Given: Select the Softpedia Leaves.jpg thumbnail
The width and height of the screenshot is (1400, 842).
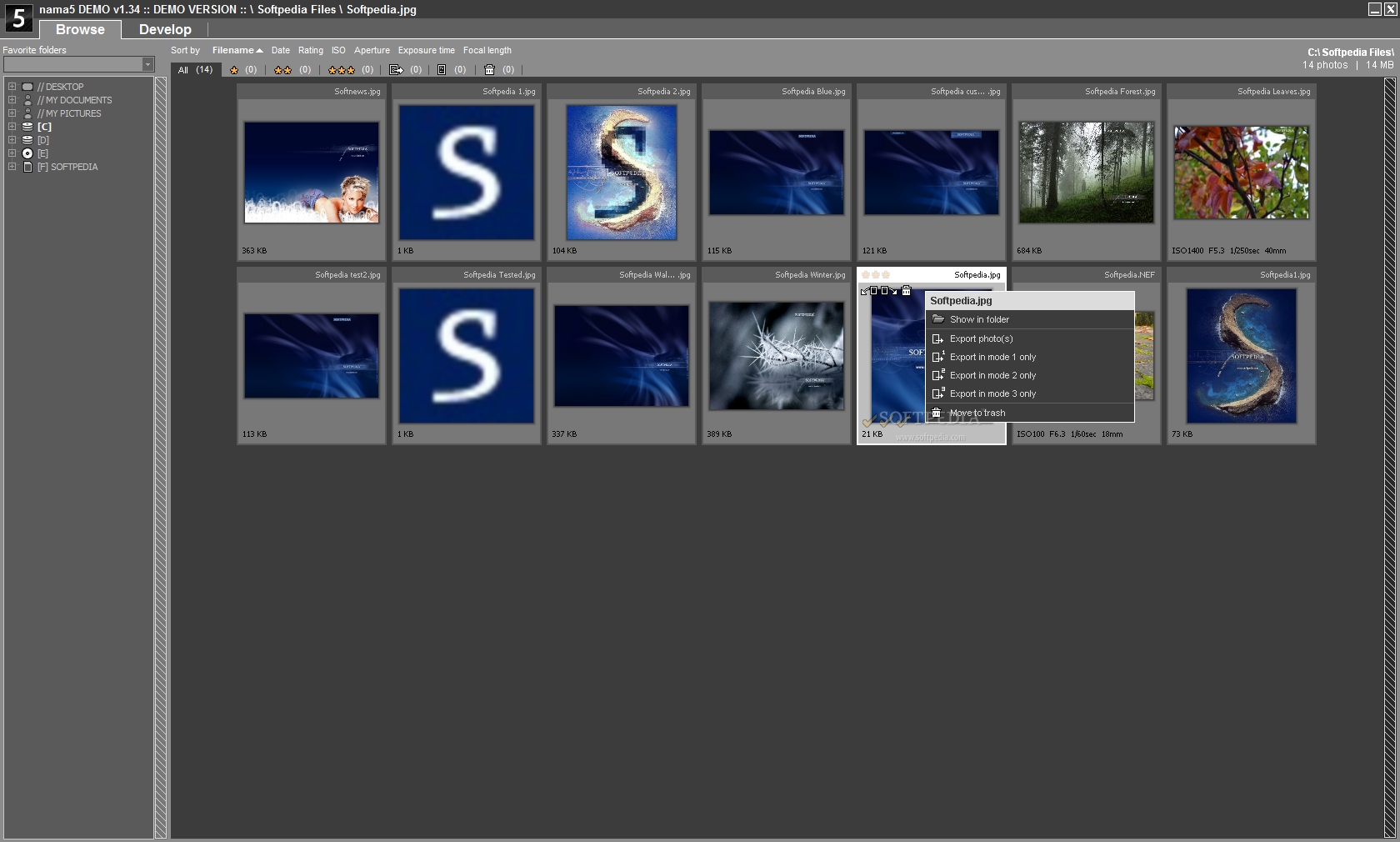Looking at the screenshot, I should [x=1242, y=173].
